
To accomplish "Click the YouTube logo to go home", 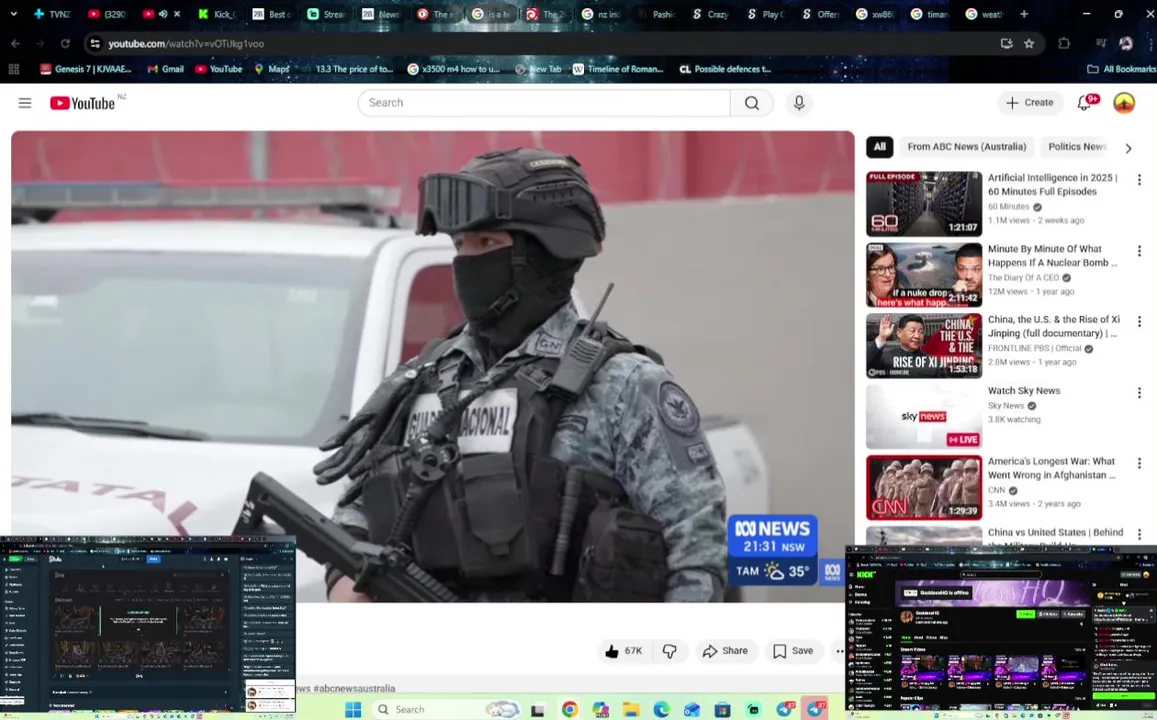I will pyautogui.click(x=83, y=103).
